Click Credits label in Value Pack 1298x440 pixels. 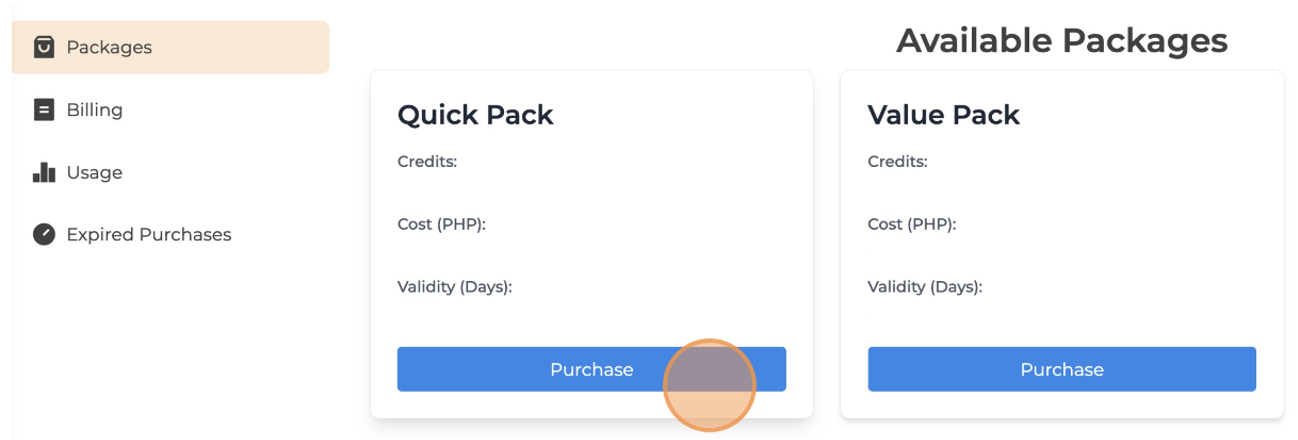pyautogui.click(x=897, y=161)
